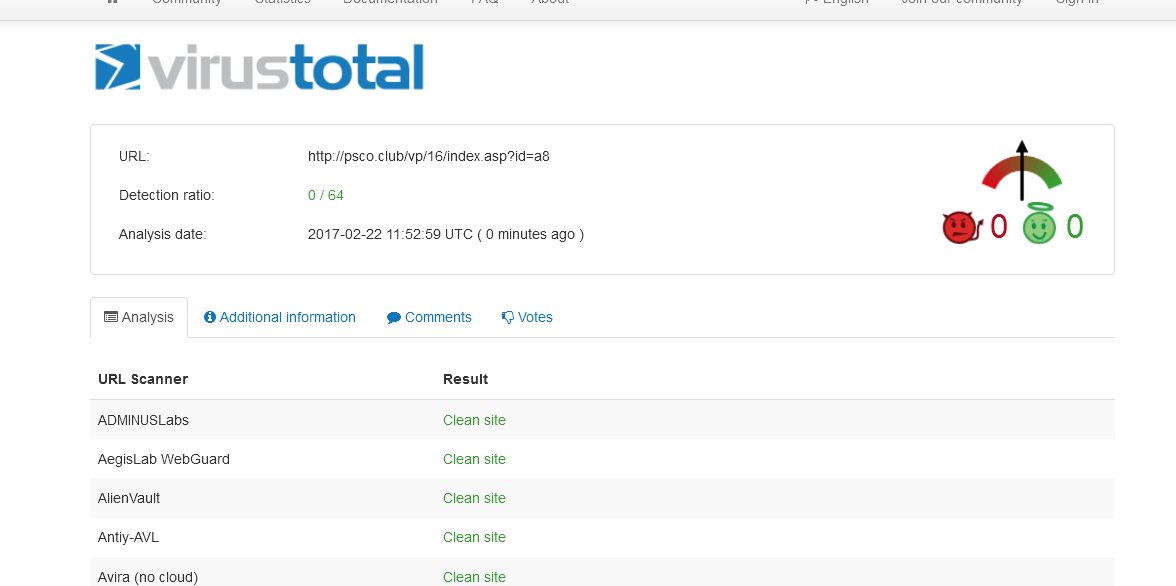Select the ADMINUSLabs scanner row name
Image resolution: width=1176 pixels, height=586 pixels.
(x=143, y=420)
